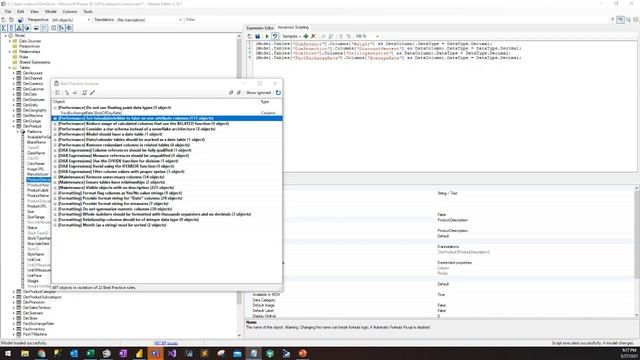Open the File menu
Viewport: 640px width, 360px height.
coord(8,11)
